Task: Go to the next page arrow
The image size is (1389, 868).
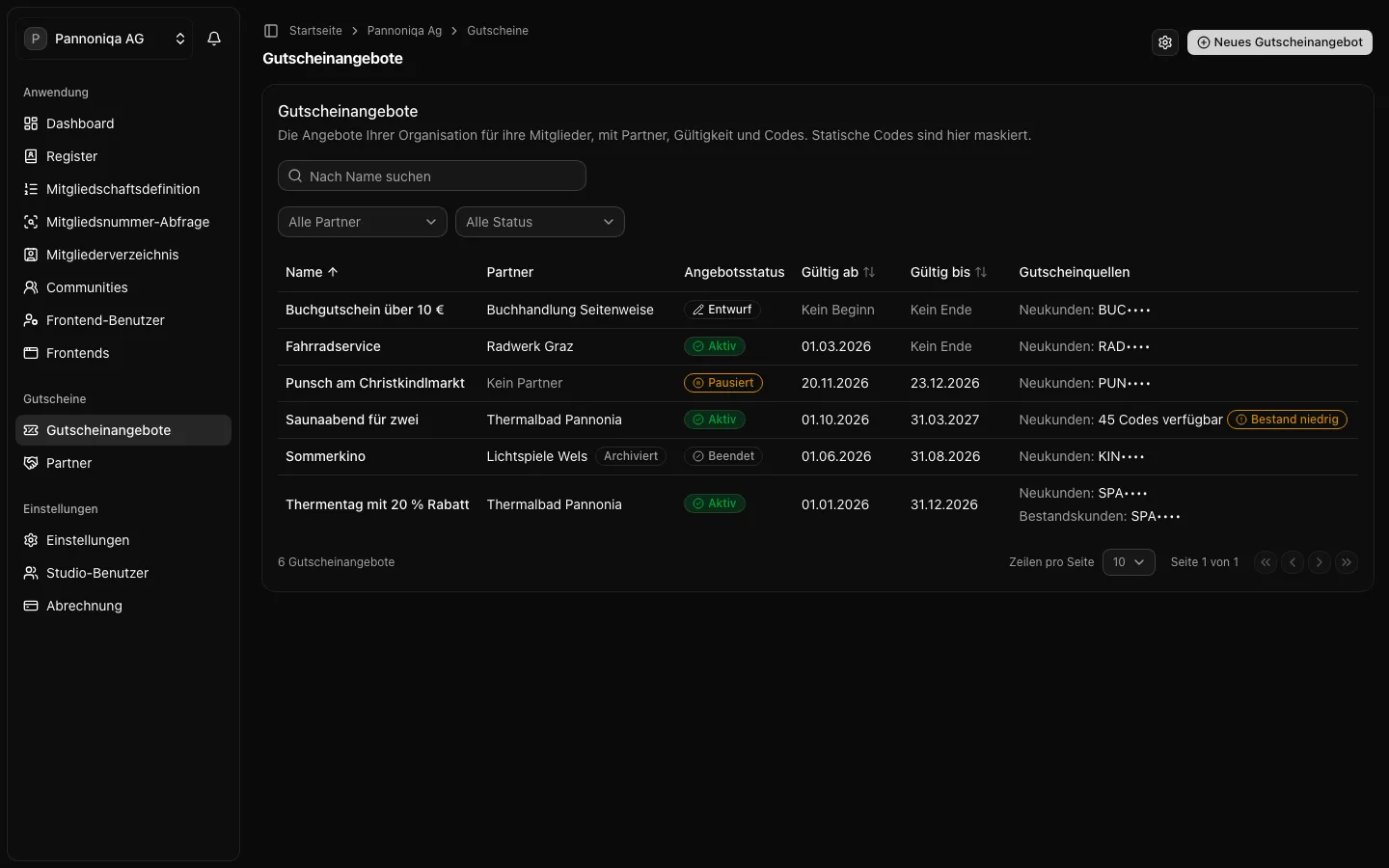Action: 1320,562
